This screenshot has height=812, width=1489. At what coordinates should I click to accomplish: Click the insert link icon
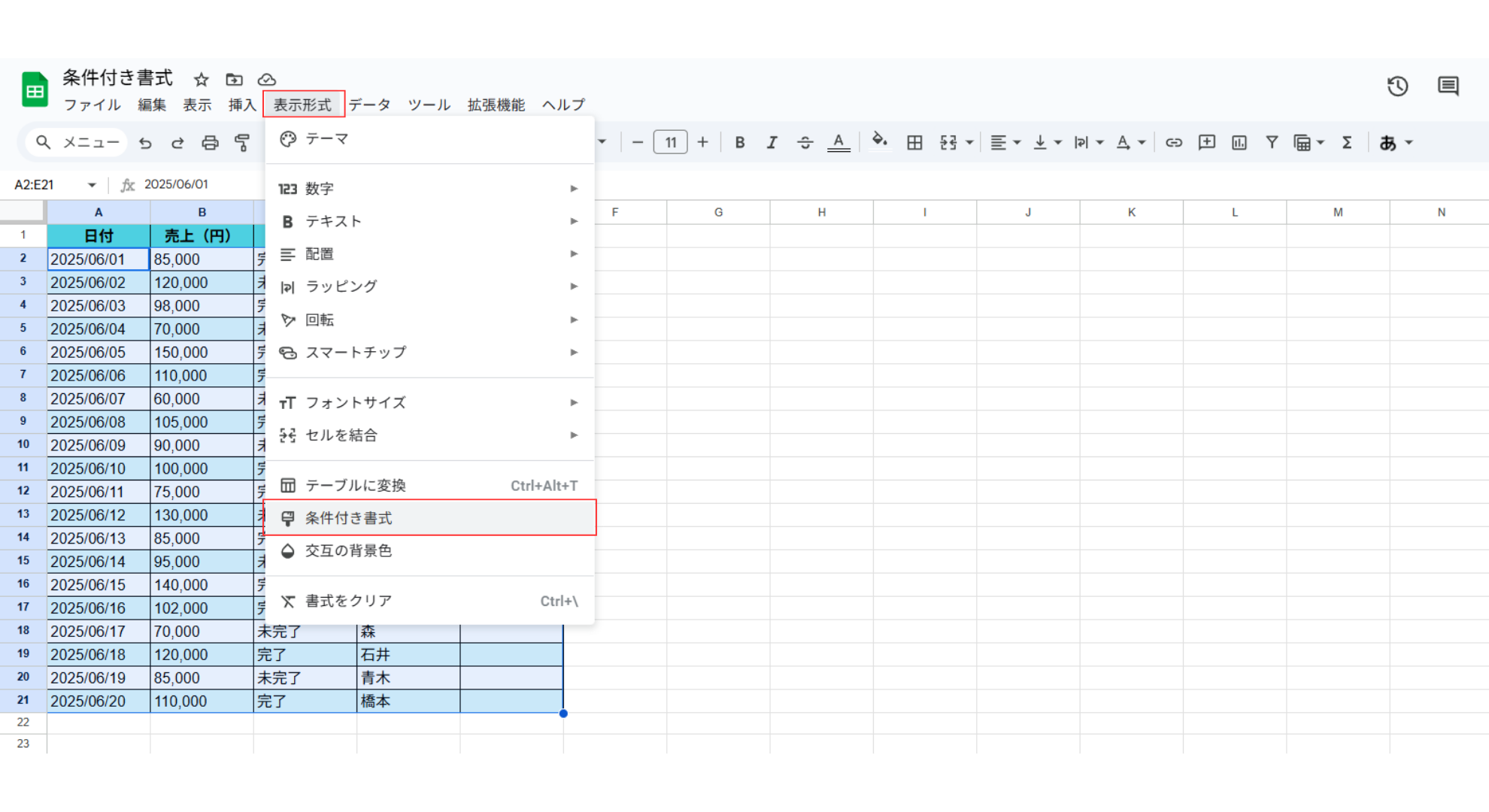click(x=1173, y=142)
